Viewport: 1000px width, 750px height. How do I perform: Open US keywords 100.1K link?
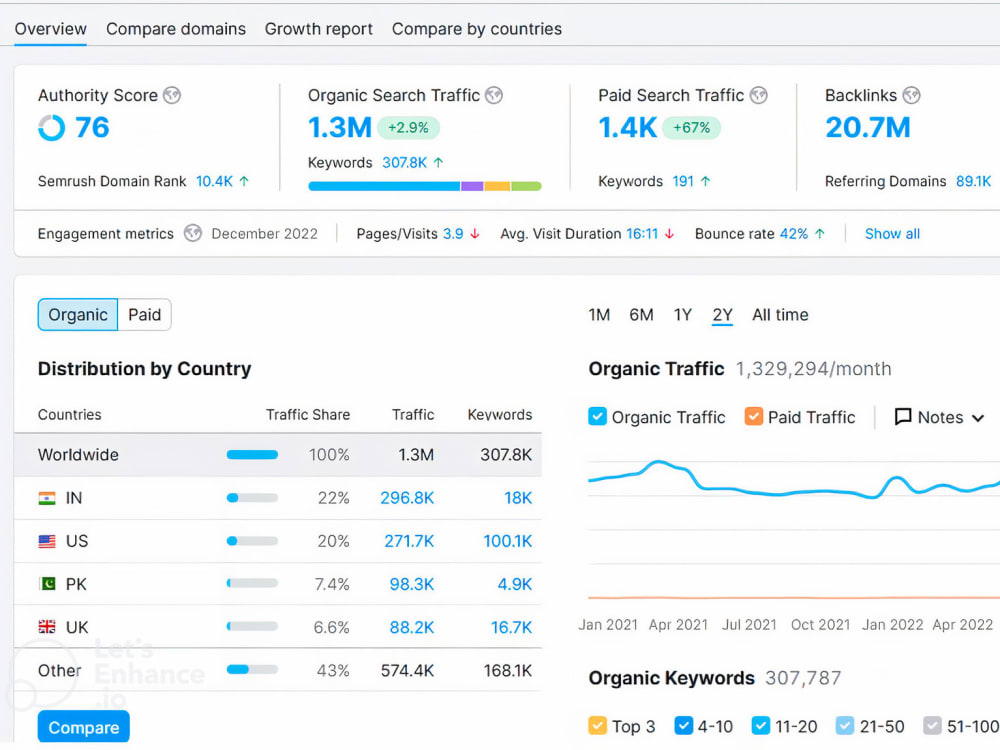[x=508, y=541]
